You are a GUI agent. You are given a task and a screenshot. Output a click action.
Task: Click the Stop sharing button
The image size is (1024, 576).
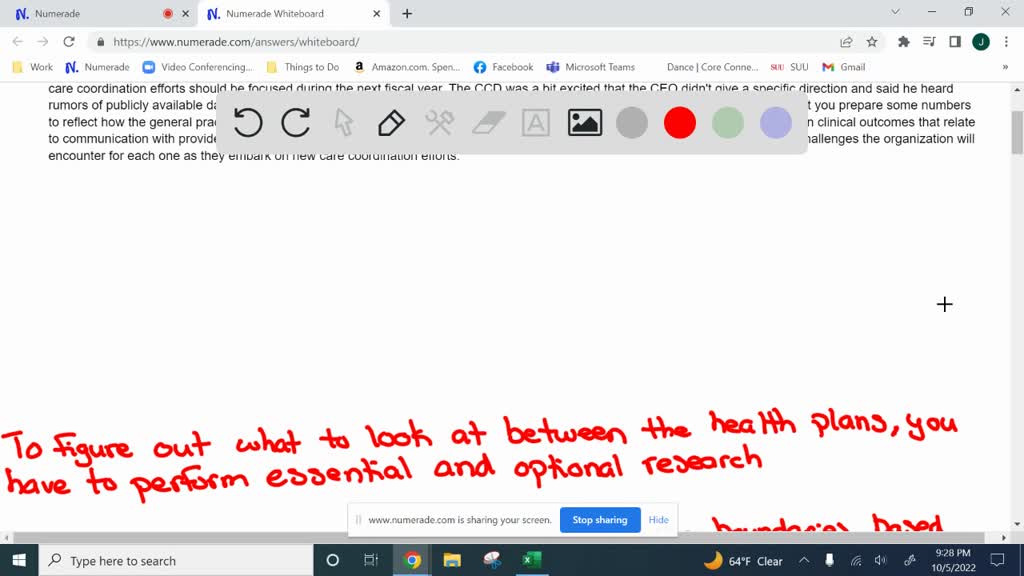coord(600,520)
